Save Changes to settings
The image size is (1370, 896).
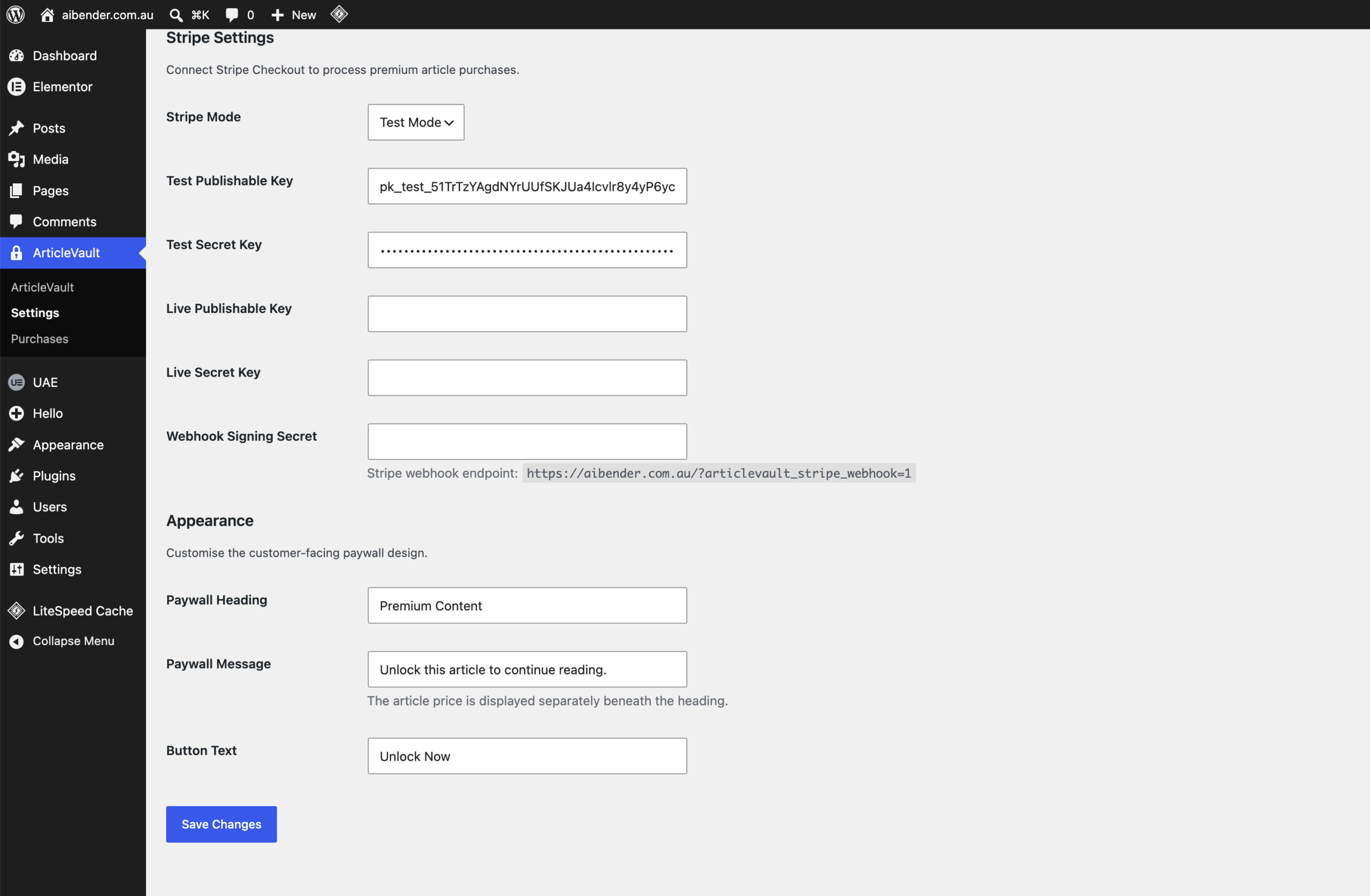[222, 824]
